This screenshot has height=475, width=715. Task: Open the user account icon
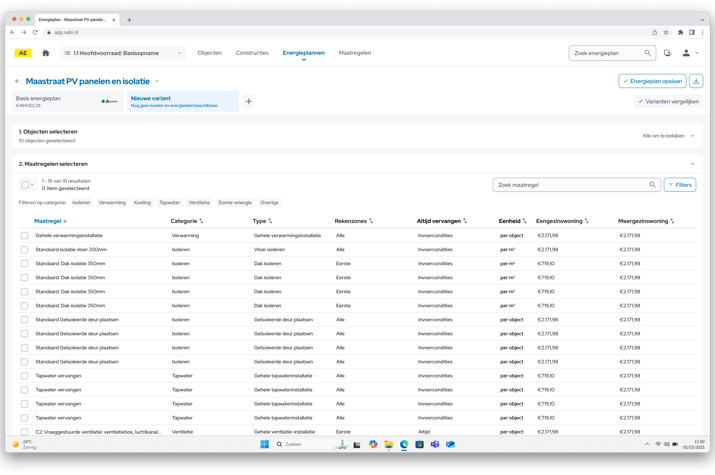[686, 53]
